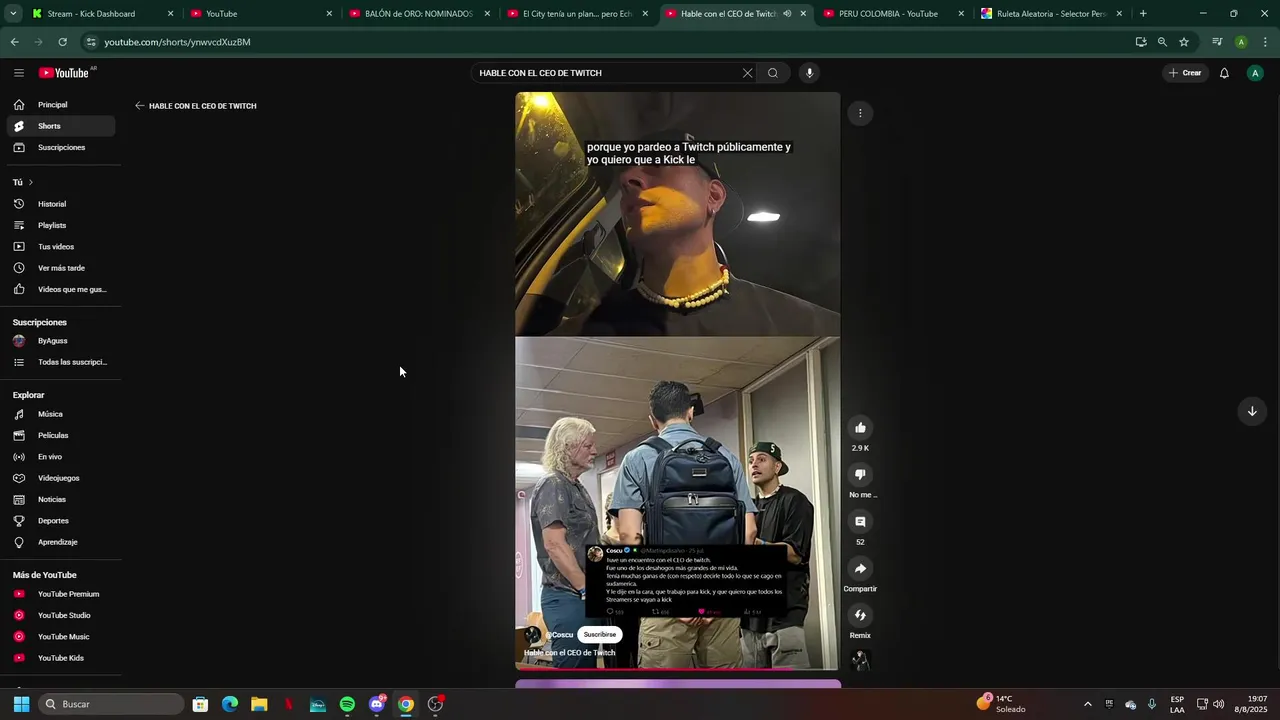Open the sound track thumbnail below Remix
The image size is (1280, 720).
pyautogui.click(x=860, y=660)
